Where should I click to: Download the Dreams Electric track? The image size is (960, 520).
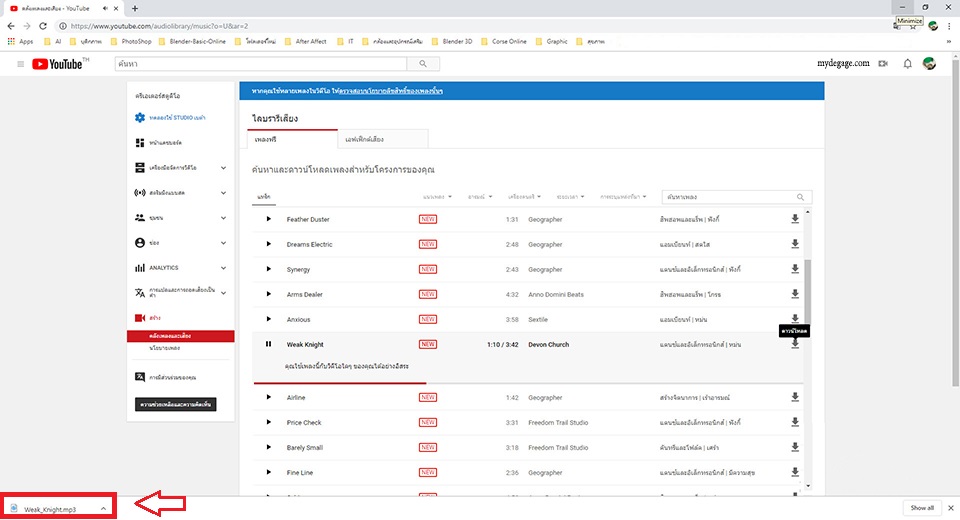[x=795, y=244]
